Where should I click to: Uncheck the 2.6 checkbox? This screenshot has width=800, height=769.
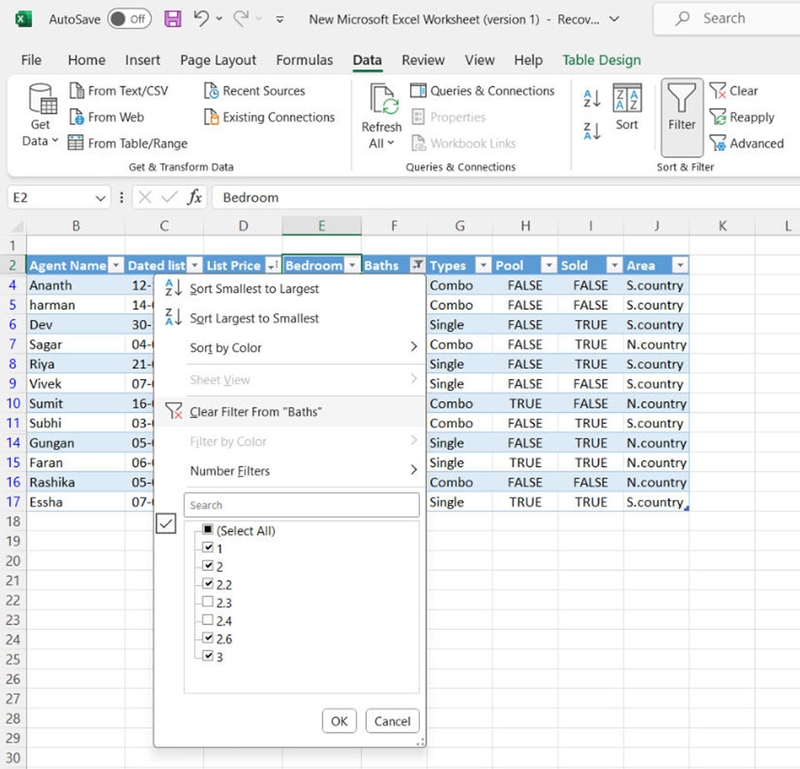pos(208,637)
